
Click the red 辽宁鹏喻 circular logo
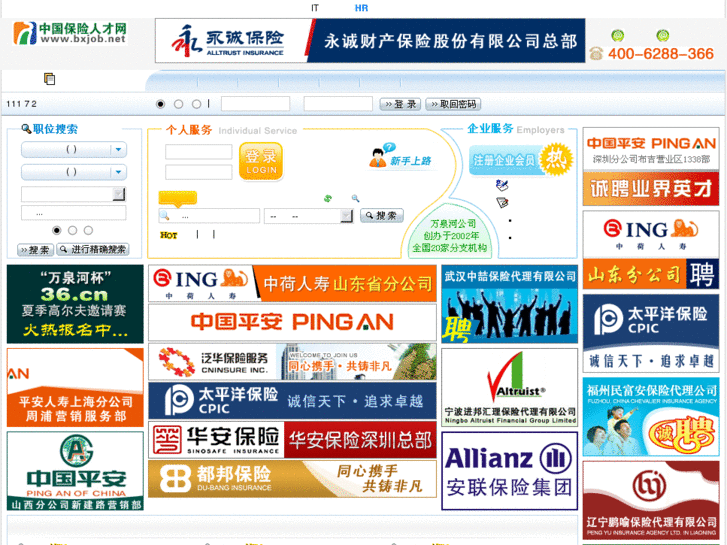(x=650, y=486)
